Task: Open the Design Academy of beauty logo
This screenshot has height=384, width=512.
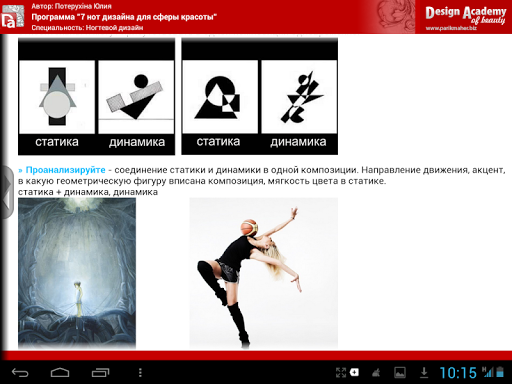Action: 465,17
